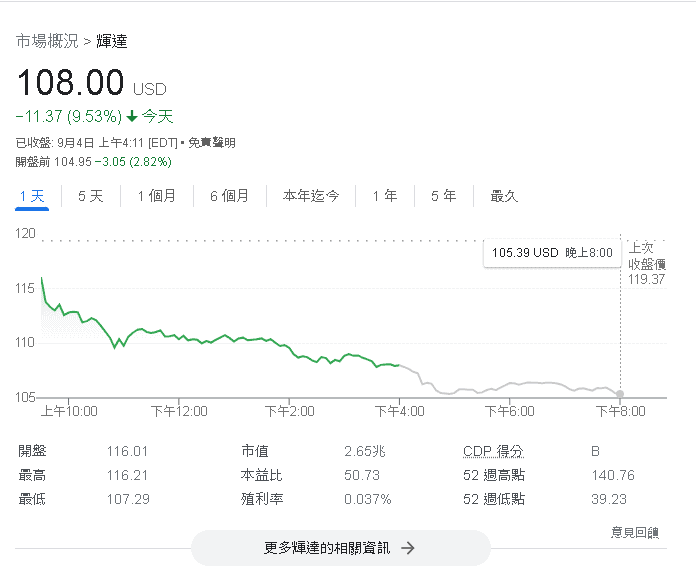Screen dimensions: 696x568
Task: Click the 52 週低點 value 39.23
Action: (609, 499)
